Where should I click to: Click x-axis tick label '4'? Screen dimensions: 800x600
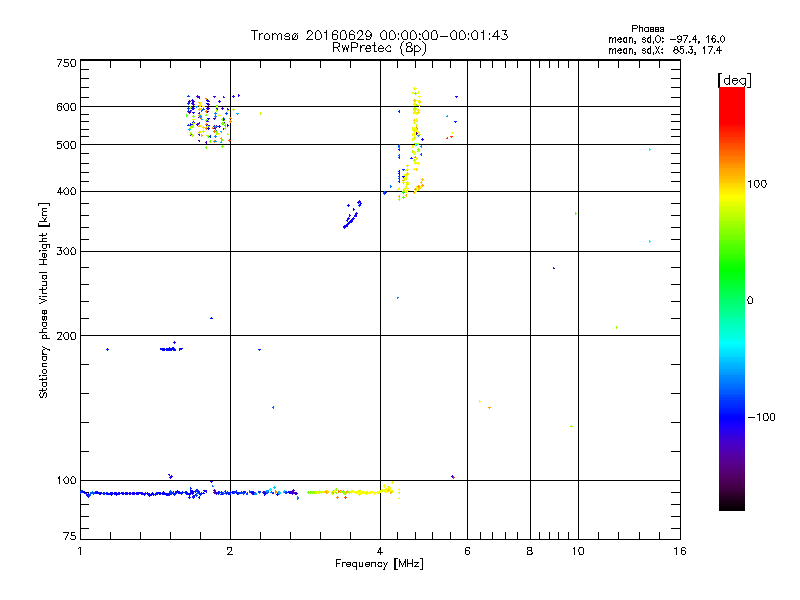pos(380,551)
